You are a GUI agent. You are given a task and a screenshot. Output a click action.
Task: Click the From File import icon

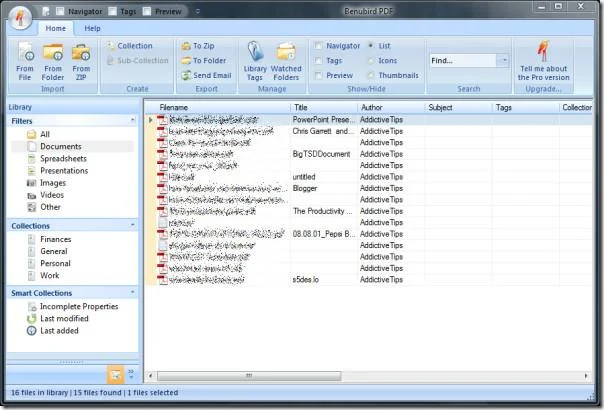tap(25, 61)
